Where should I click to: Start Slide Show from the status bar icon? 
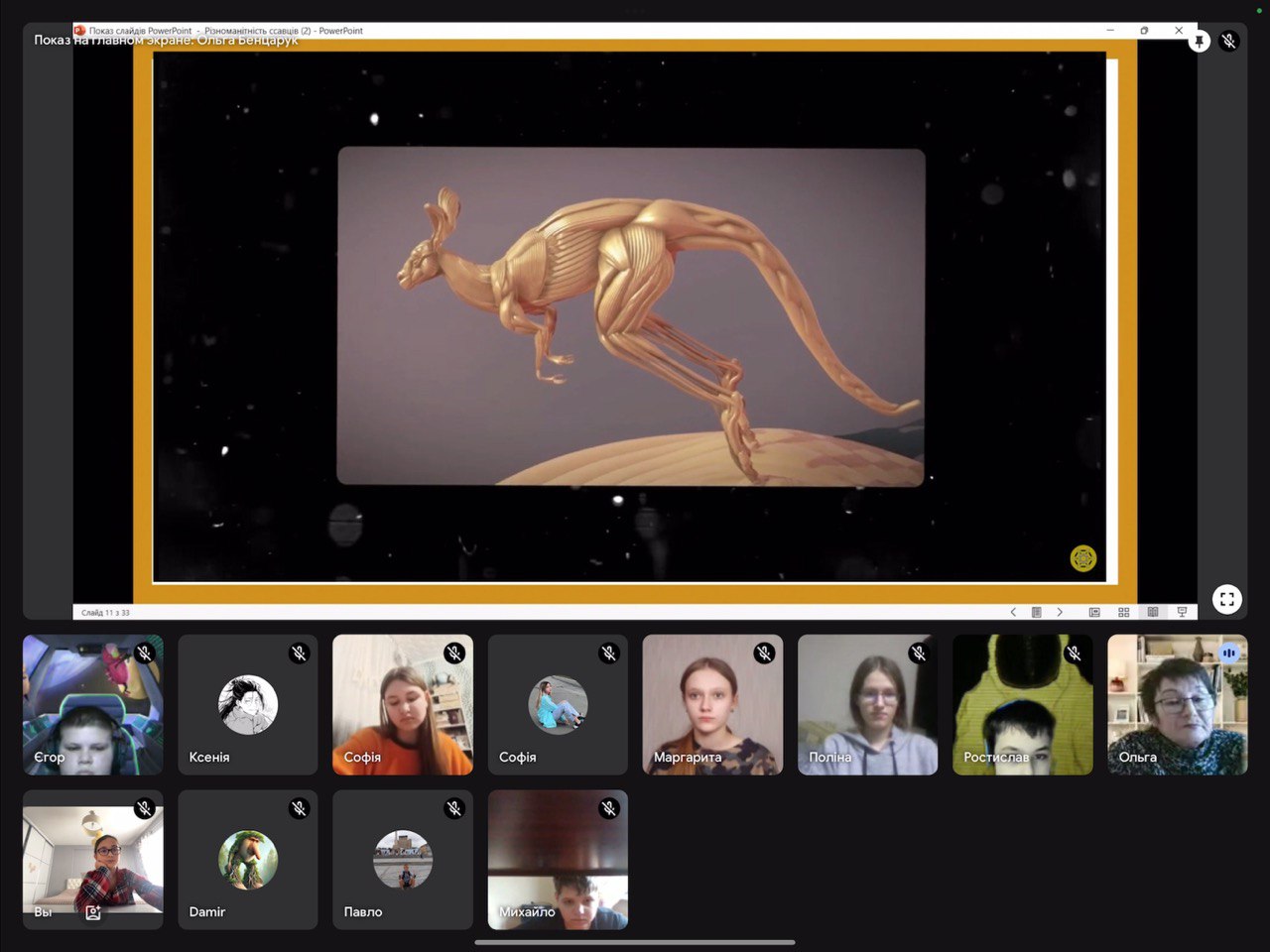pyautogui.click(x=1181, y=613)
